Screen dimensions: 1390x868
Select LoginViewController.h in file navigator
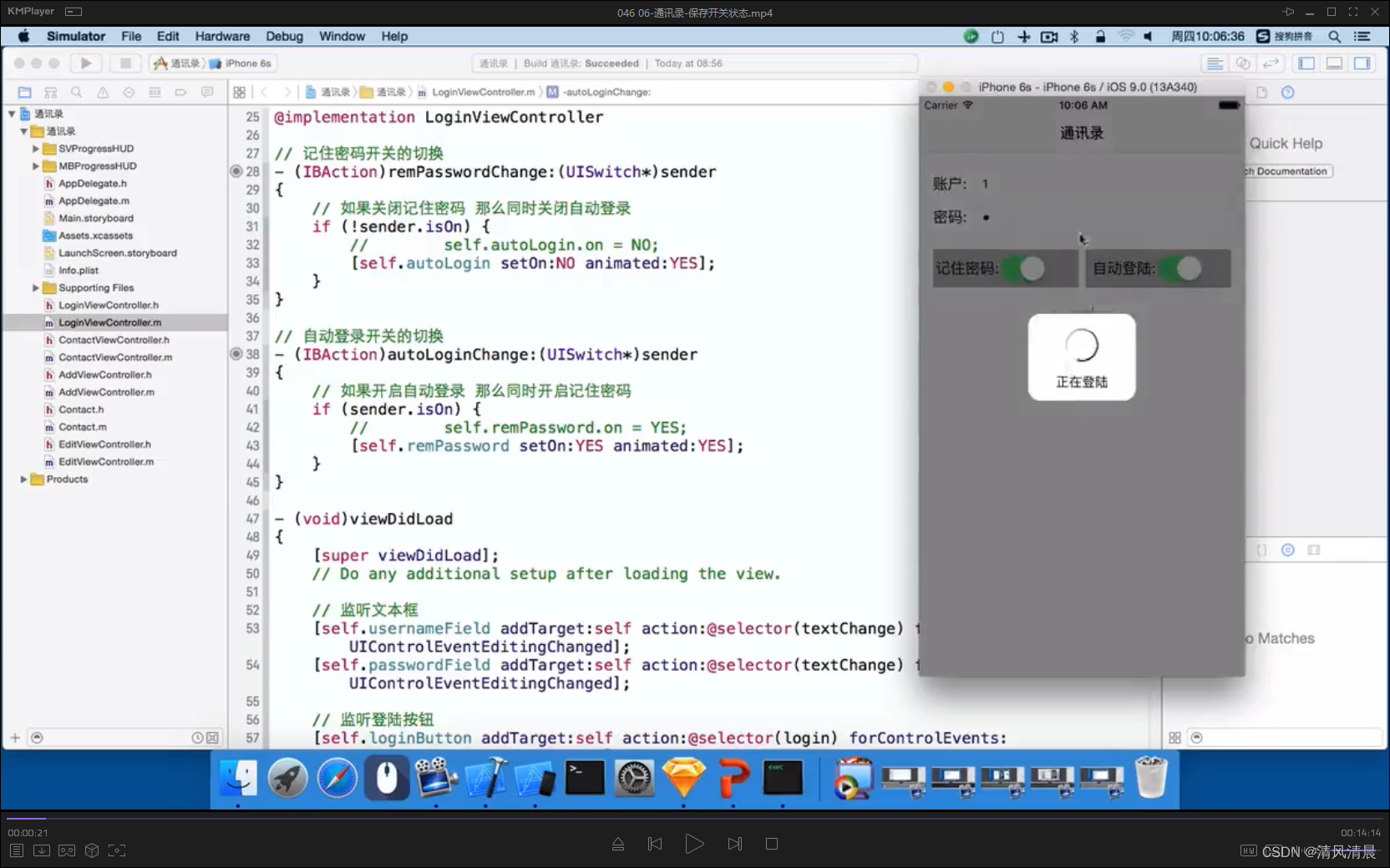[x=109, y=306]
